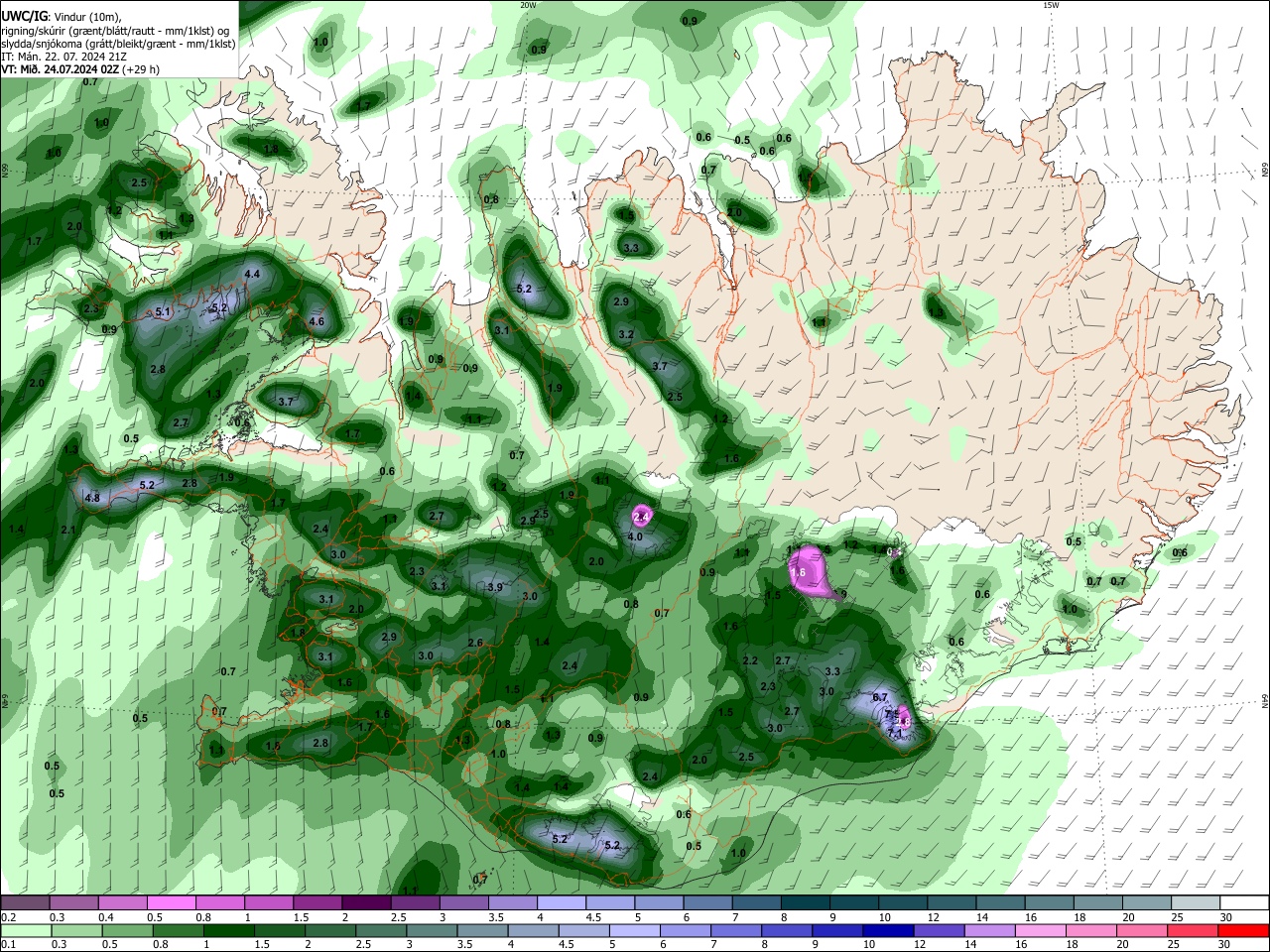
Task: Select the dark teal snow swatch labeled 8
Action: coord(805,903)
